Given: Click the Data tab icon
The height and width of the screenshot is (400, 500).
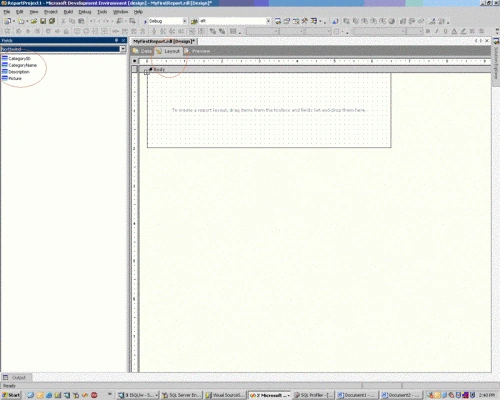Looking at the screenshot, I should (136, 51).
